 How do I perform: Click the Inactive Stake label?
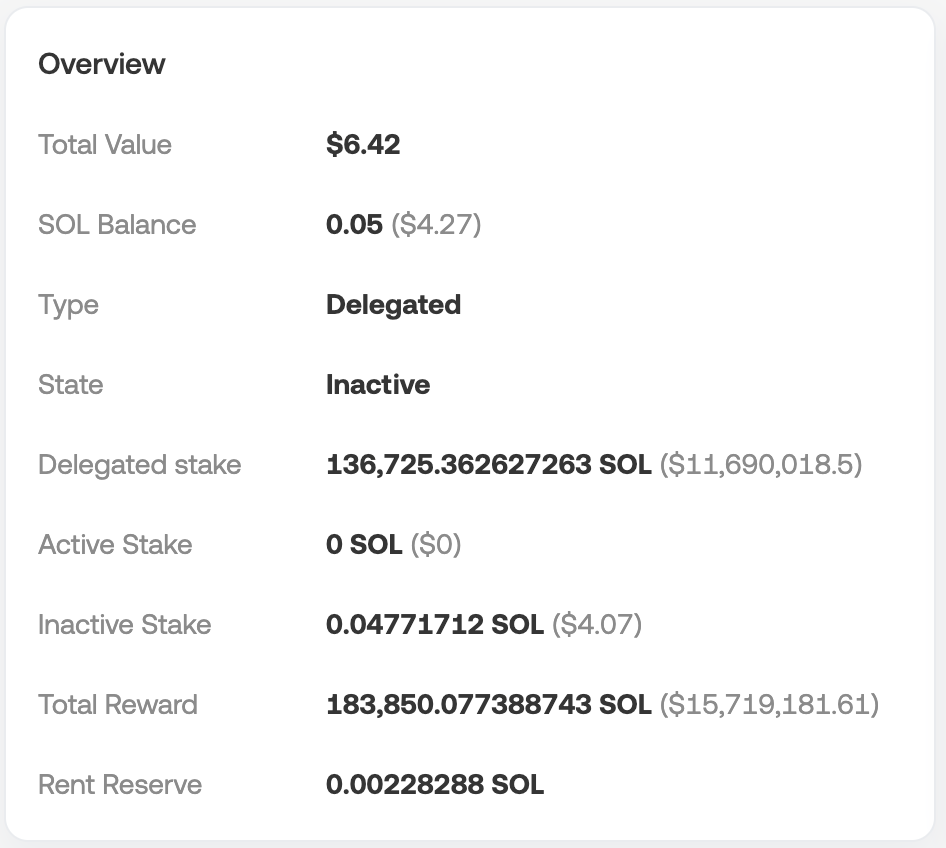click(x=124, y=625)
